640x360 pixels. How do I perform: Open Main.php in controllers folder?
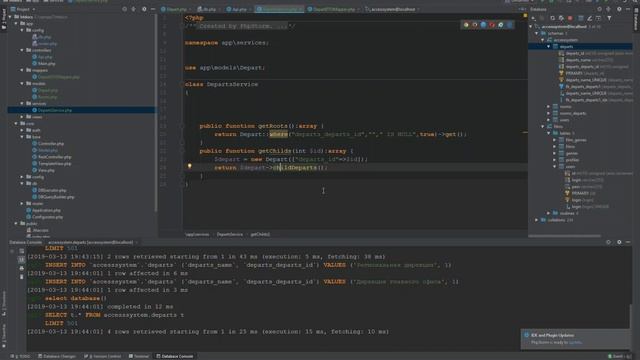[x=46, y=64]
